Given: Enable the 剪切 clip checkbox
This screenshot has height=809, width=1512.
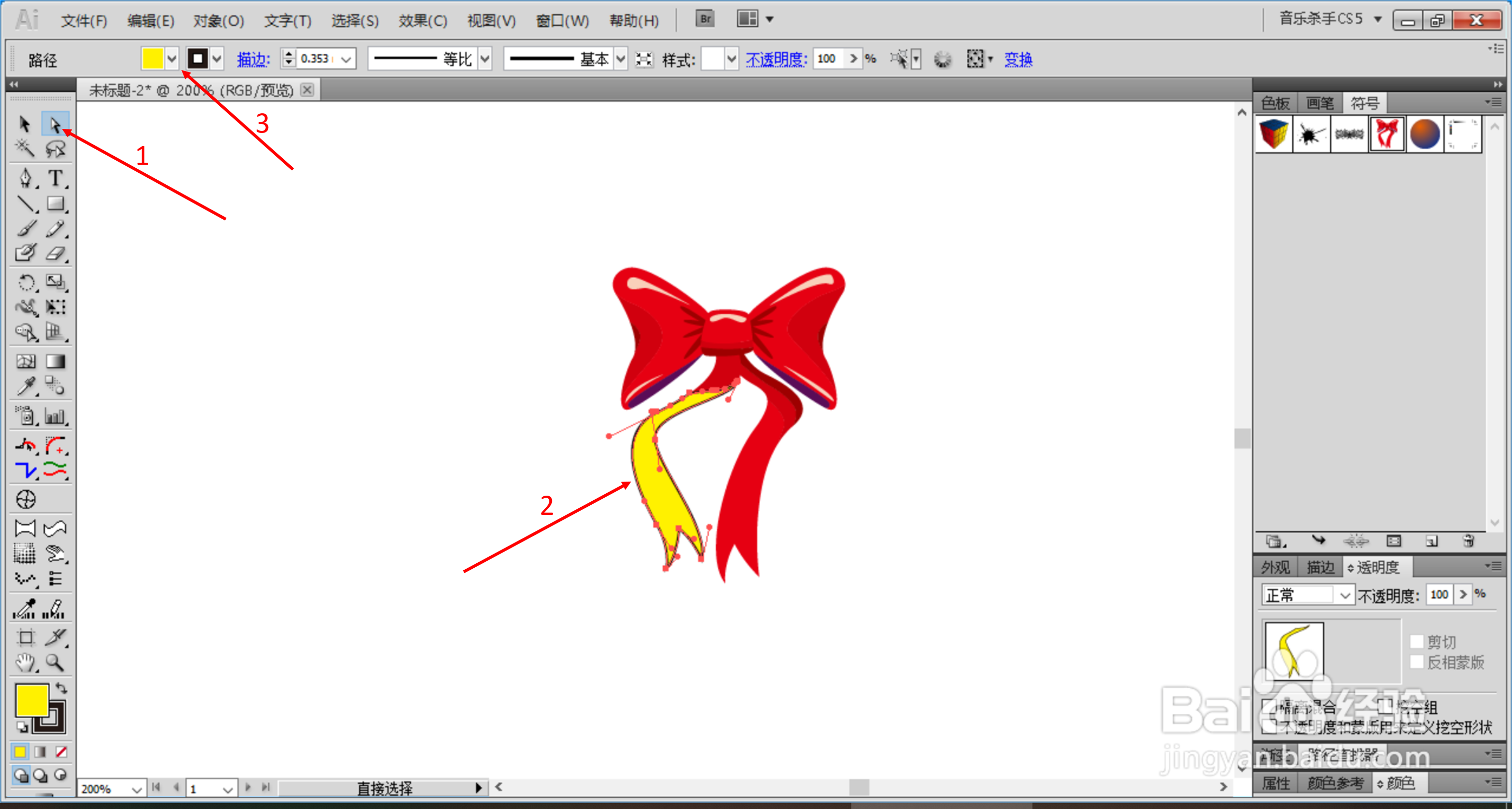Looking at the screenshot, I should point(1416,642).
